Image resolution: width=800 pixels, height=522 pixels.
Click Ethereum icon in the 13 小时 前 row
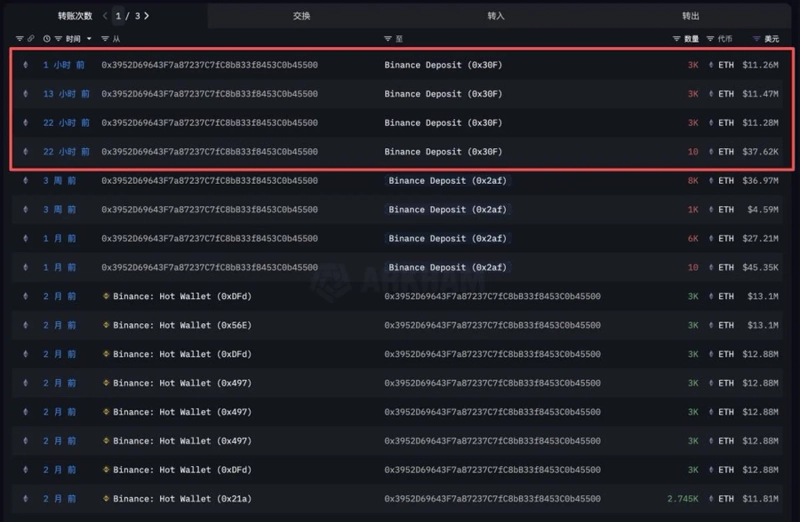(x=26, y=94)
